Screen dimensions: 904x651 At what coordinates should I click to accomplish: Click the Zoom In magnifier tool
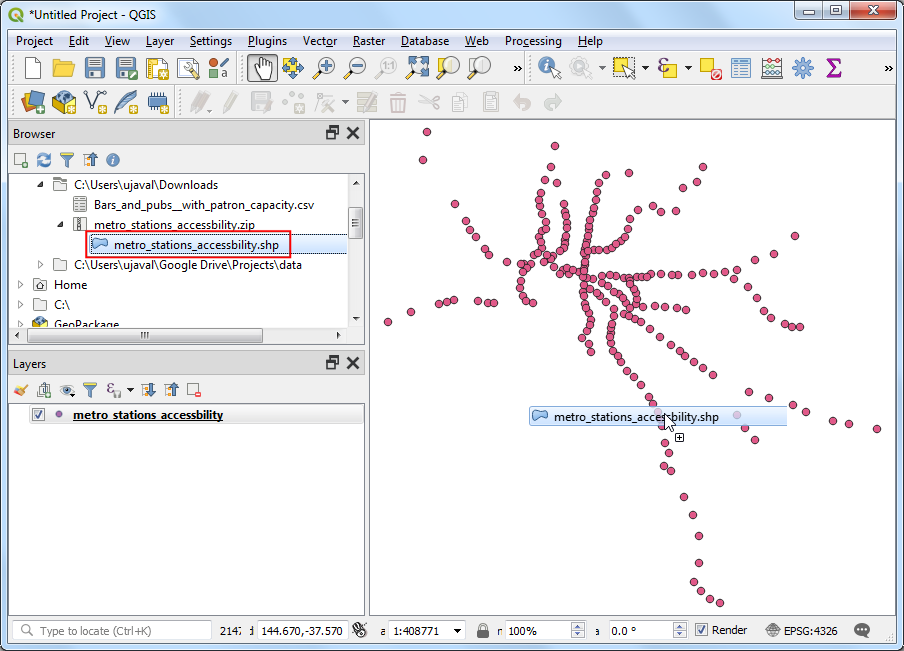pos(324,68)
